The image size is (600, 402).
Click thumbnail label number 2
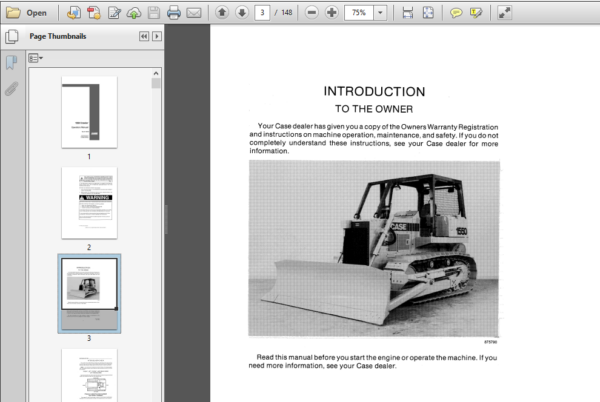tap(89, 247)
